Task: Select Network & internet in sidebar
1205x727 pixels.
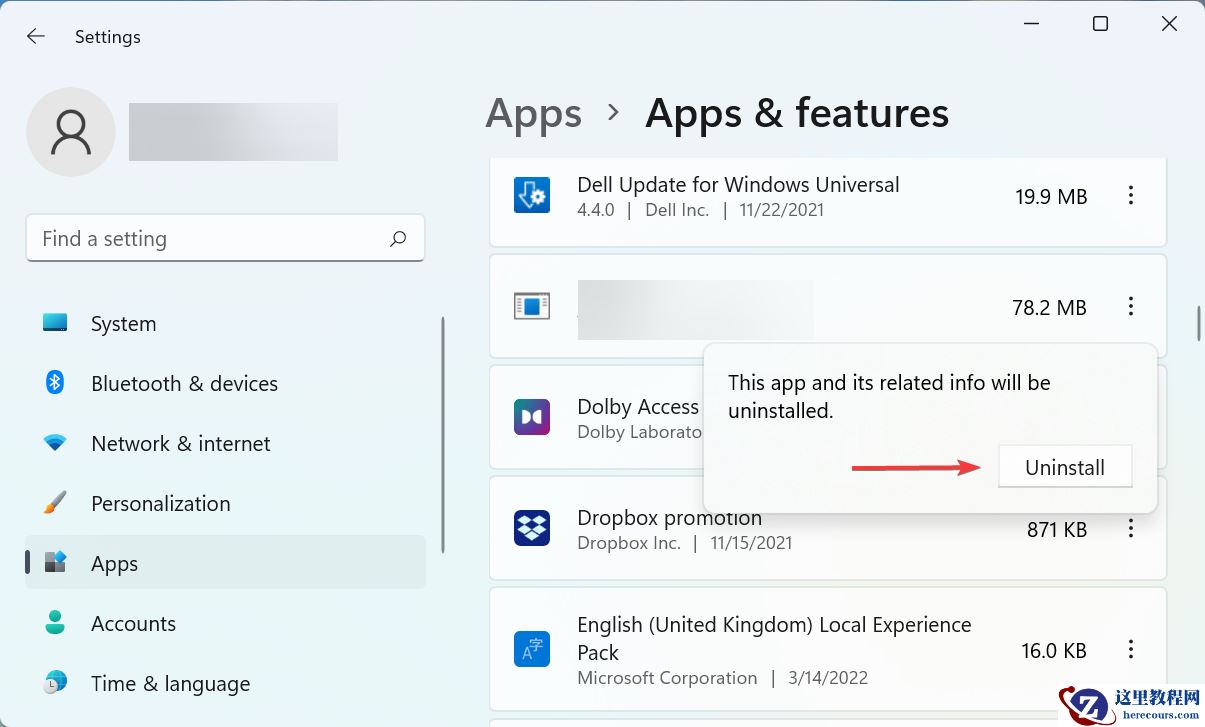Action: [x=180, y=444]
